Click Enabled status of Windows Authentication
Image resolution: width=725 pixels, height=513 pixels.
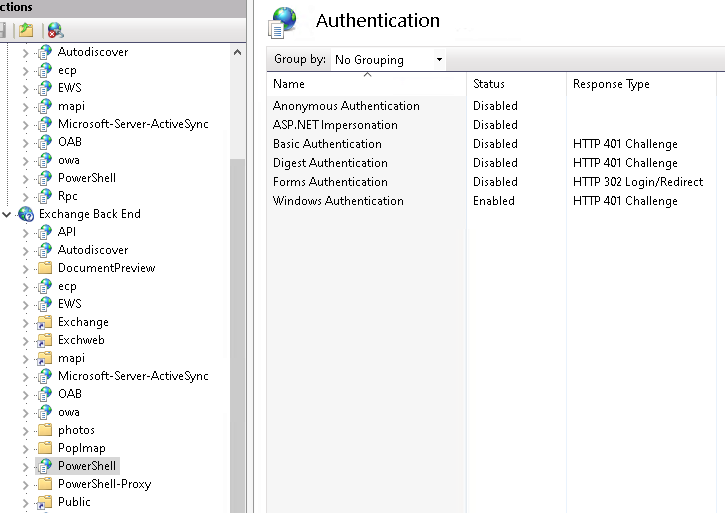(494, 201)
